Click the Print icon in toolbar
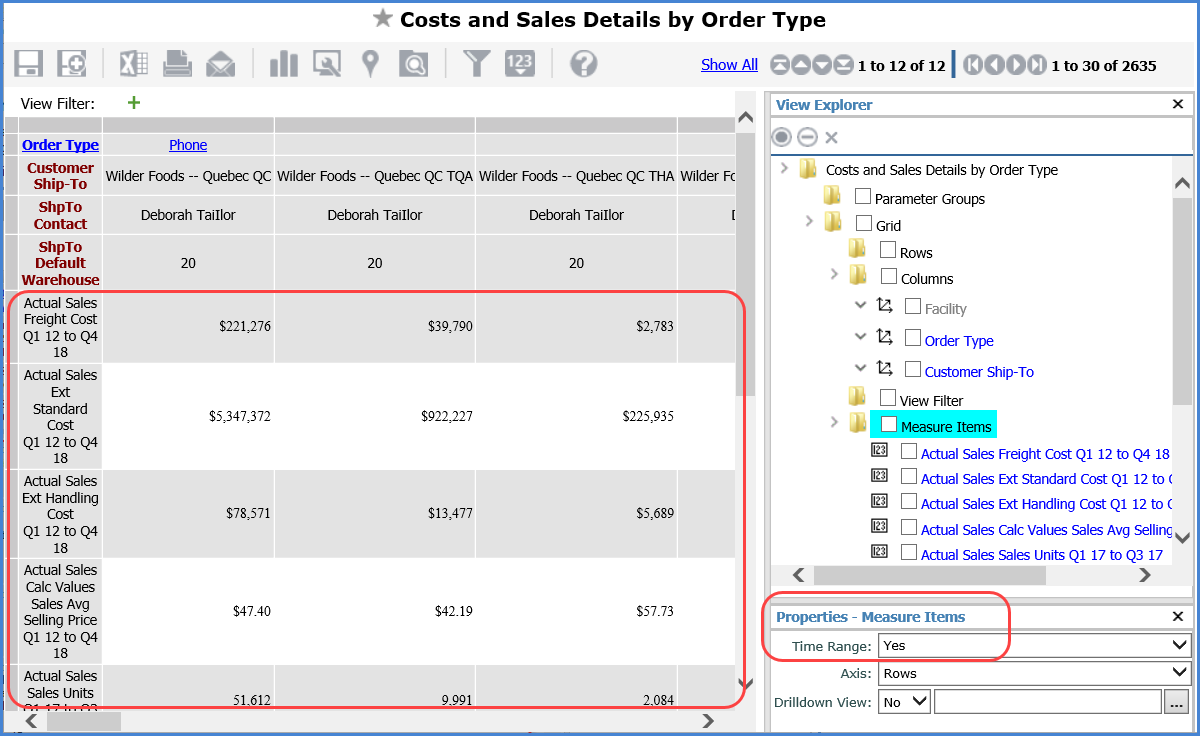This screenshot has height=736, width=1200. [x=177, y=64]
